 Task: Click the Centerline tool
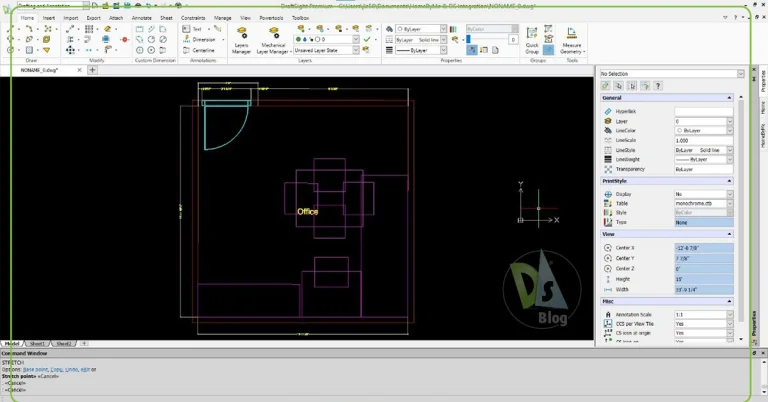(199, 49)
